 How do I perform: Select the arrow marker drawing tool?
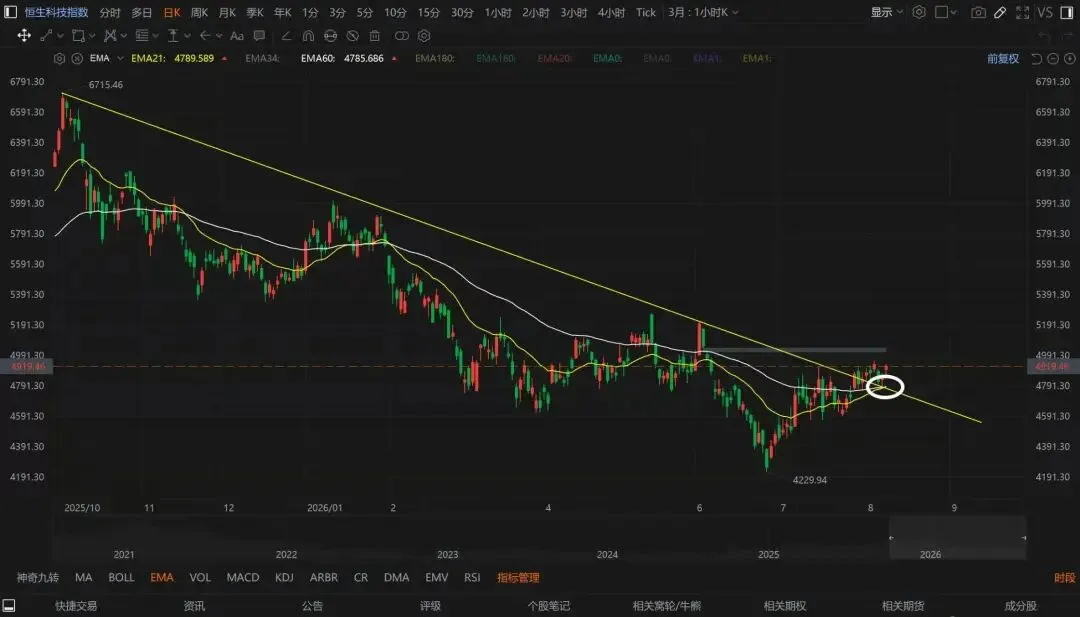coord(205,35)
